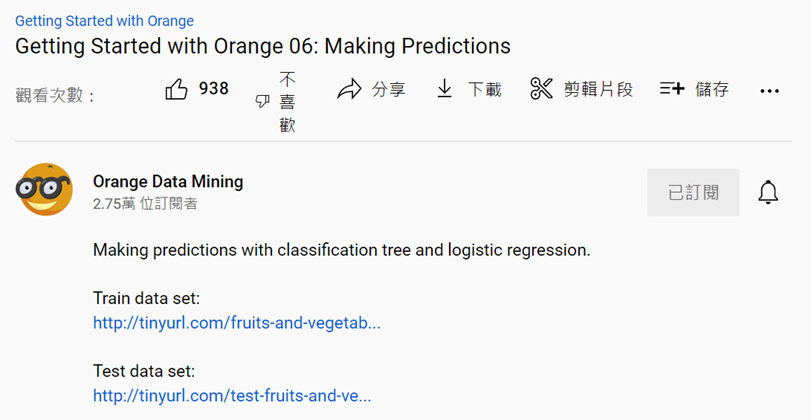This screenshot has width=811, height=420.
Task: Click the 下載 download label
Action: (485, 90)
